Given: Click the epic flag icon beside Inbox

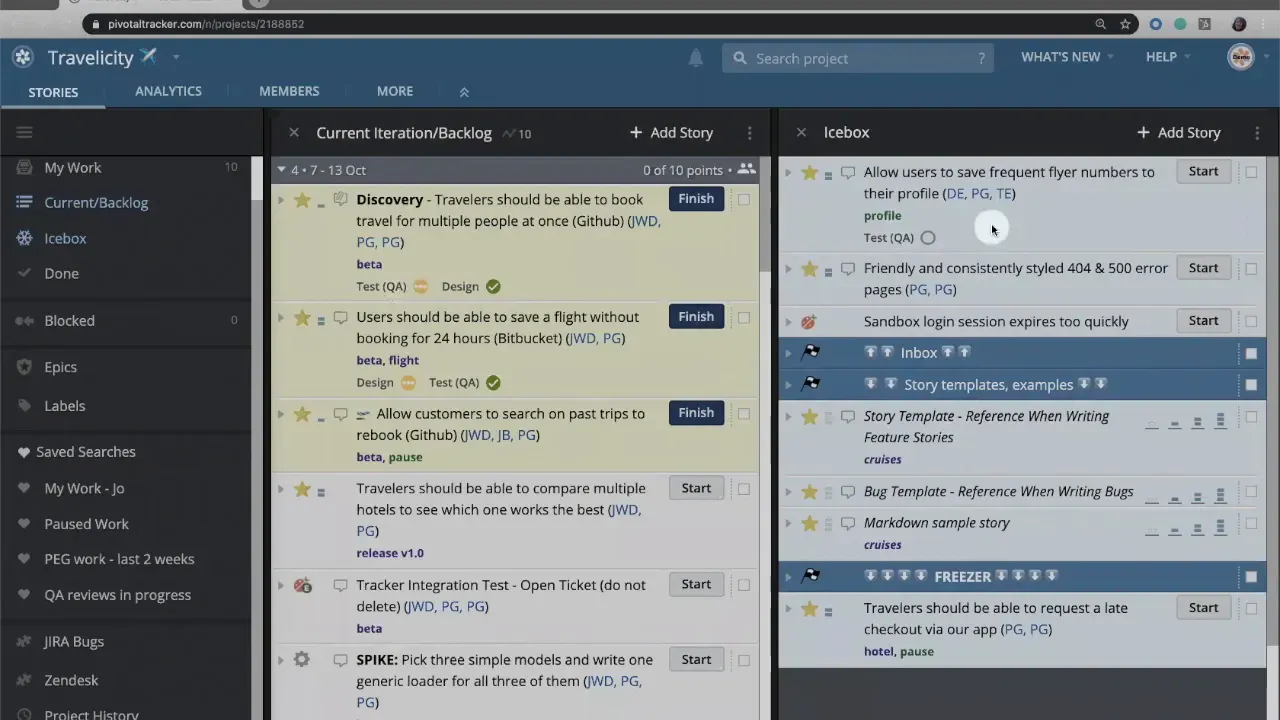Looking at the screenshot, I should click(x=811, y=351).
